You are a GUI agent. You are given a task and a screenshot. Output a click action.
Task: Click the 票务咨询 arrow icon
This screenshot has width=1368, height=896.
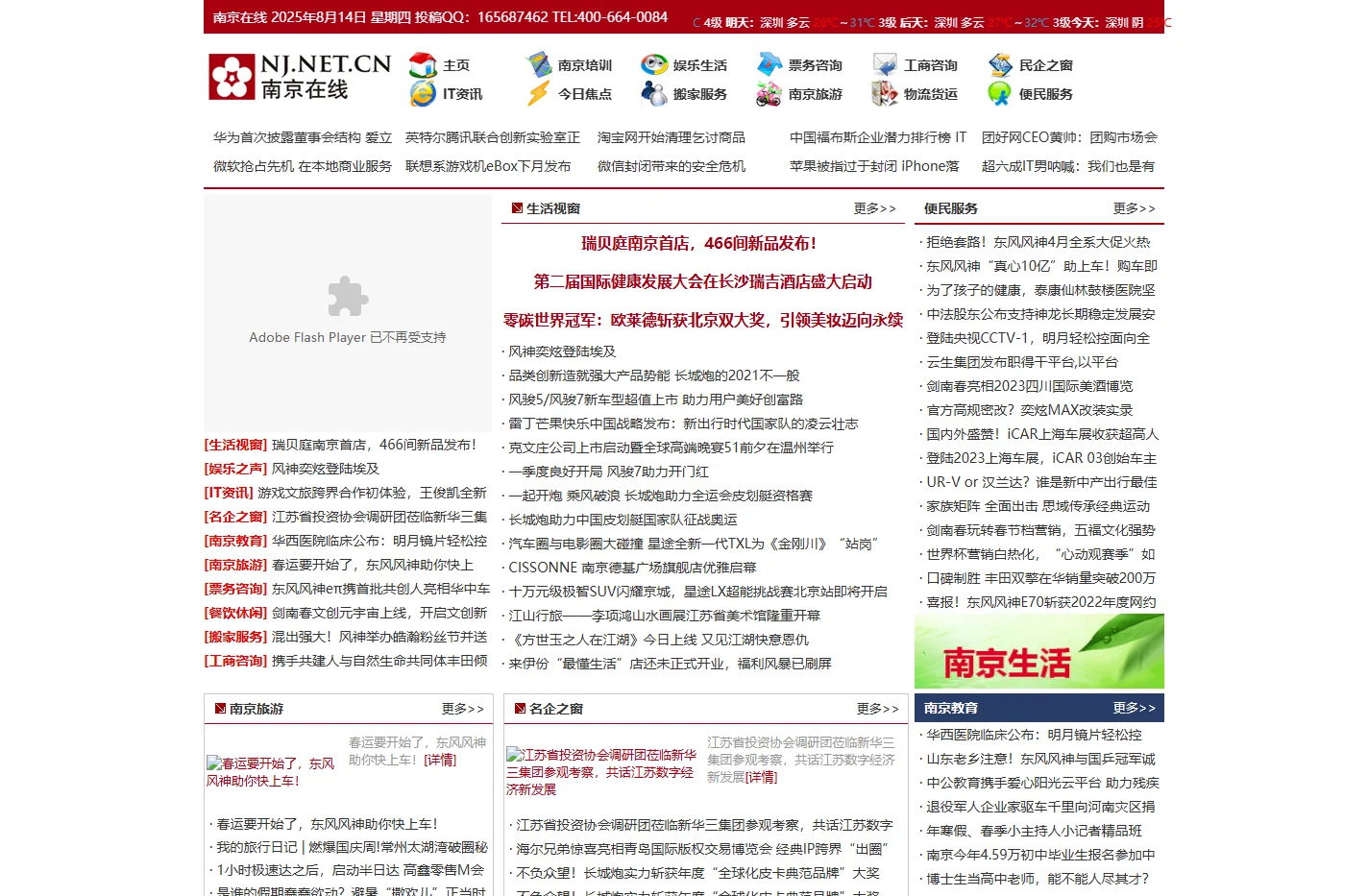[769, 65]
